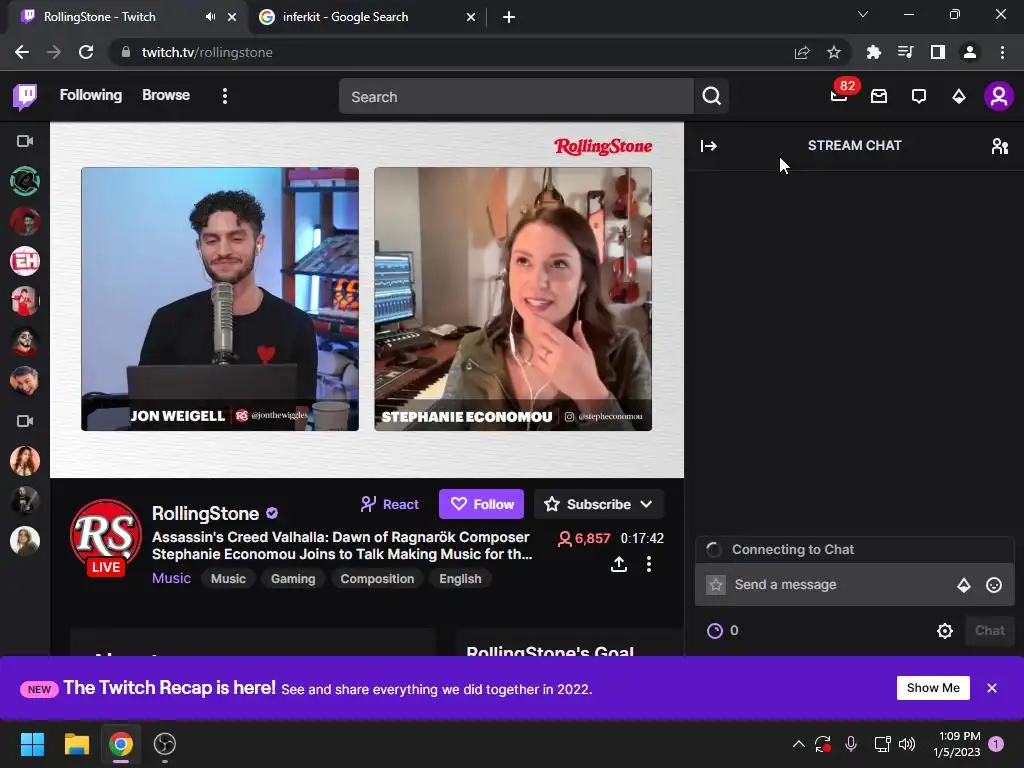Image resolution: width=1024 pixels, height=768 pixels.
Task: Click the RollingStone channel name
Action: [x=205, y=514]
